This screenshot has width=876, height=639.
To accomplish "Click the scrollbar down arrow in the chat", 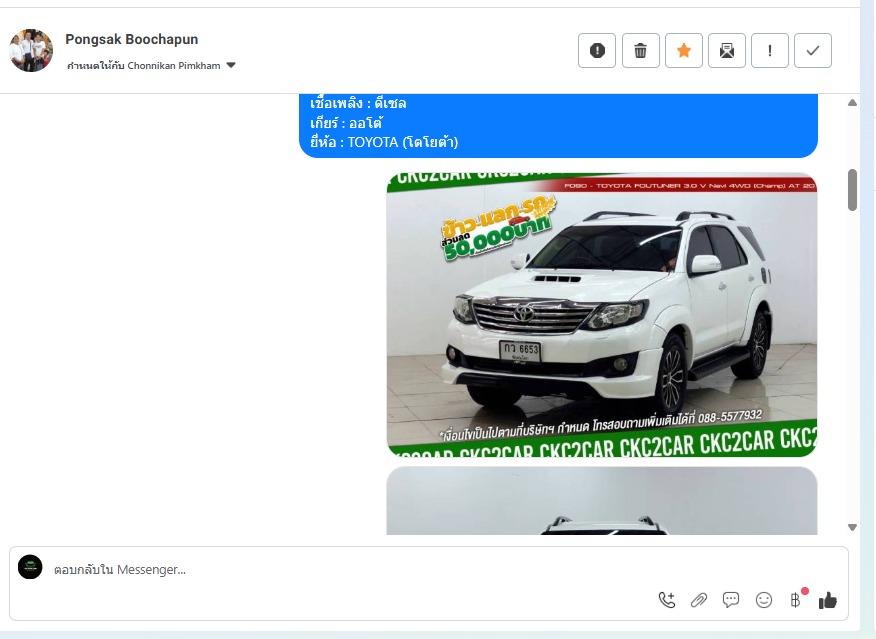I will [852, 527].
